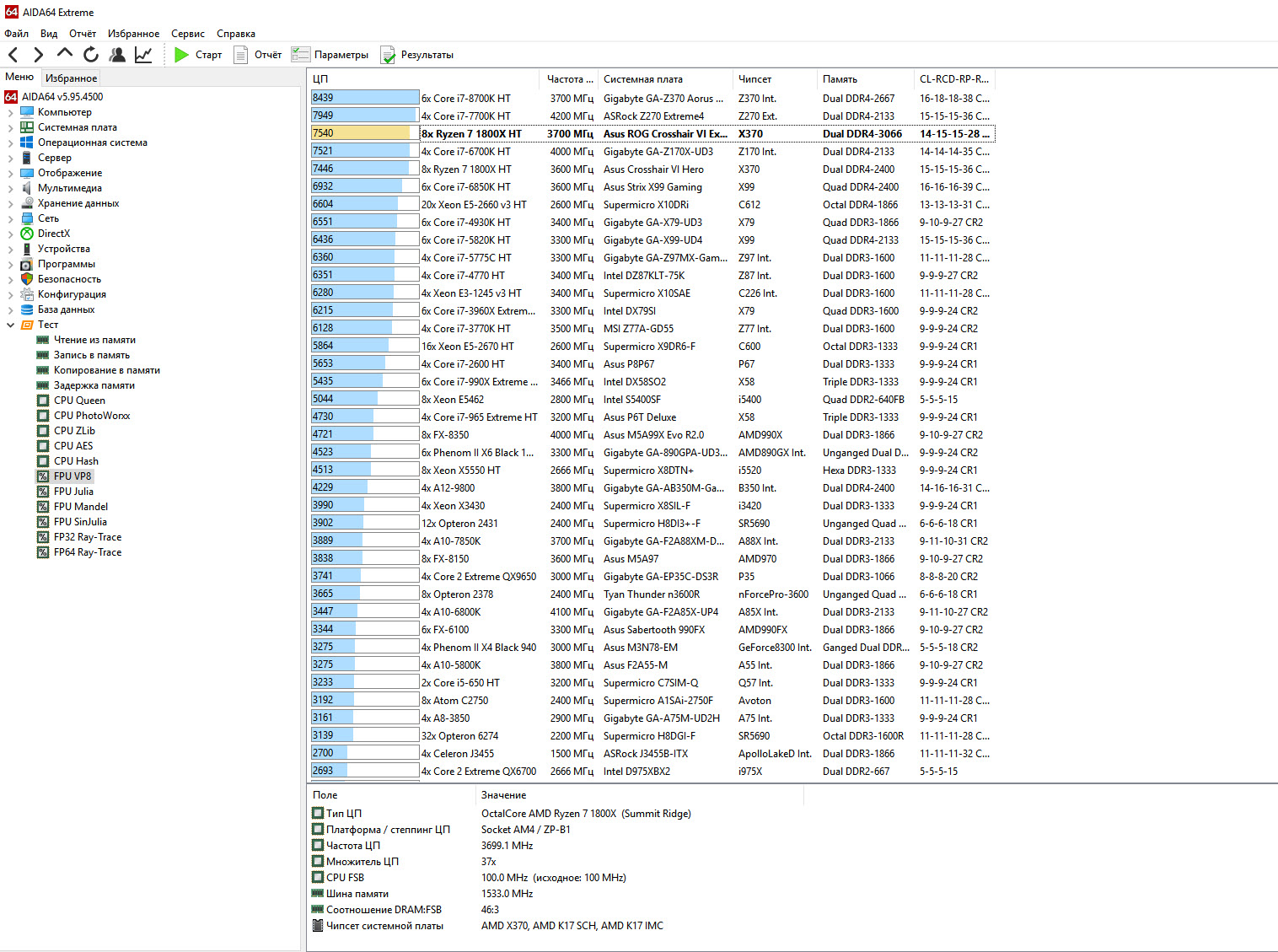Click the Значение header in the details pane
The height and width of the screenshot is (952, 1278).
point(639,795)
